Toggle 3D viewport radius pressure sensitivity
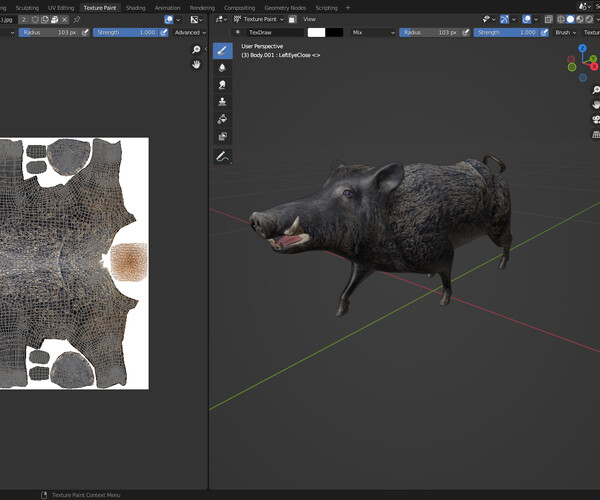The height and width of the screenshot is (500, 600). [466, 33]
